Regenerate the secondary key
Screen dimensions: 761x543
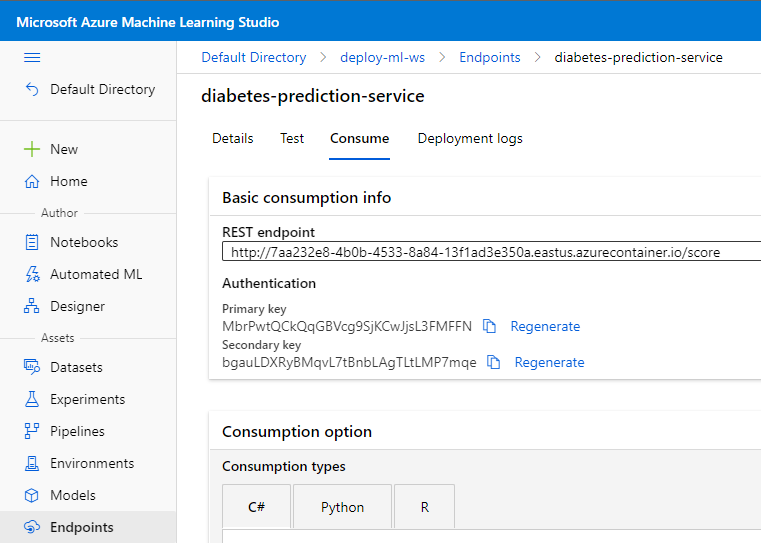point(549,362)
